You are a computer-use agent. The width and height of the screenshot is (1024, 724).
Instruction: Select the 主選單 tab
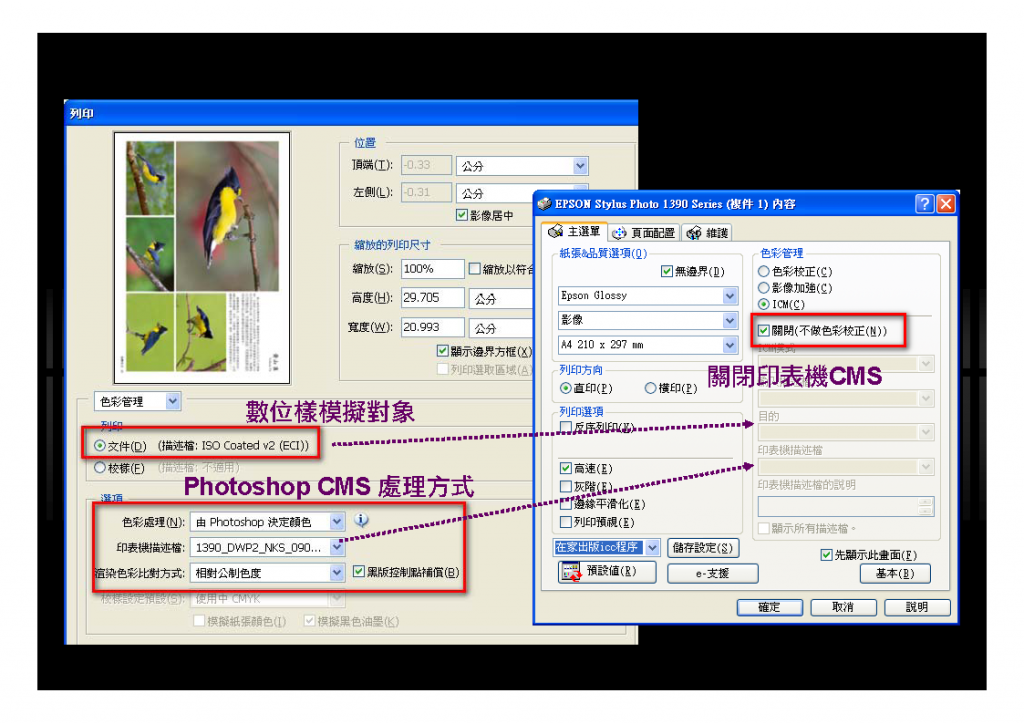(575, 232)
